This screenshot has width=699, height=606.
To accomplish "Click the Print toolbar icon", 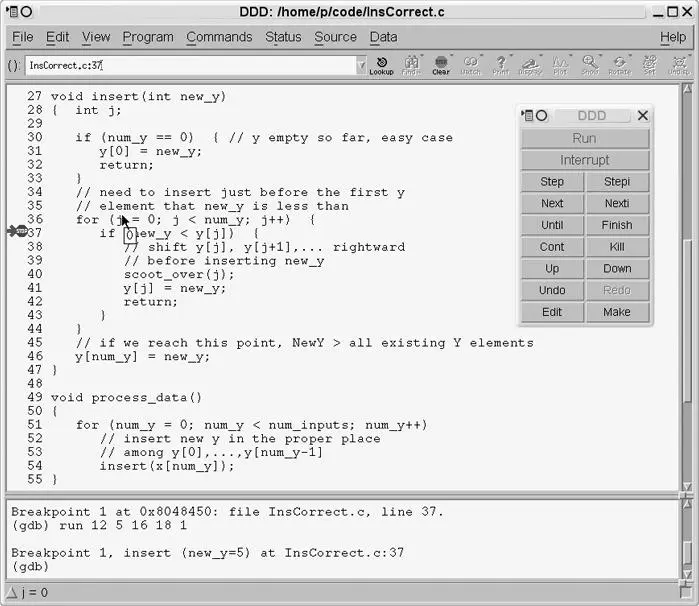I will [x=500, y=66].
